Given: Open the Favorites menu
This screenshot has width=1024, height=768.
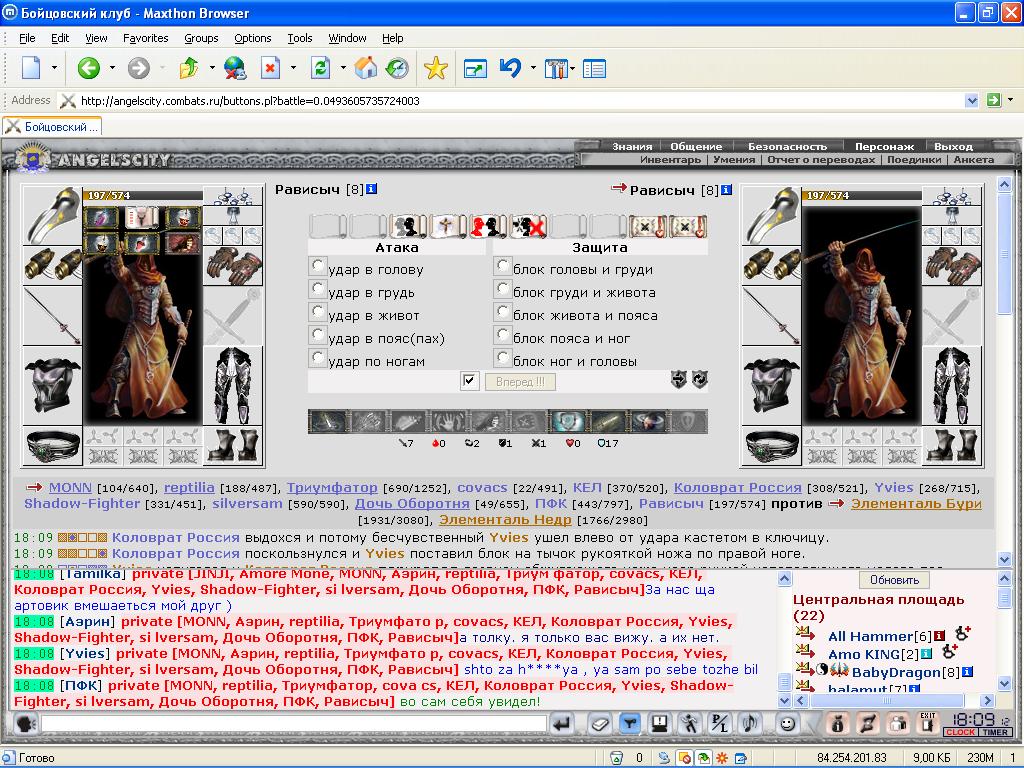Looking at the screenshot, I should [146, 38].
